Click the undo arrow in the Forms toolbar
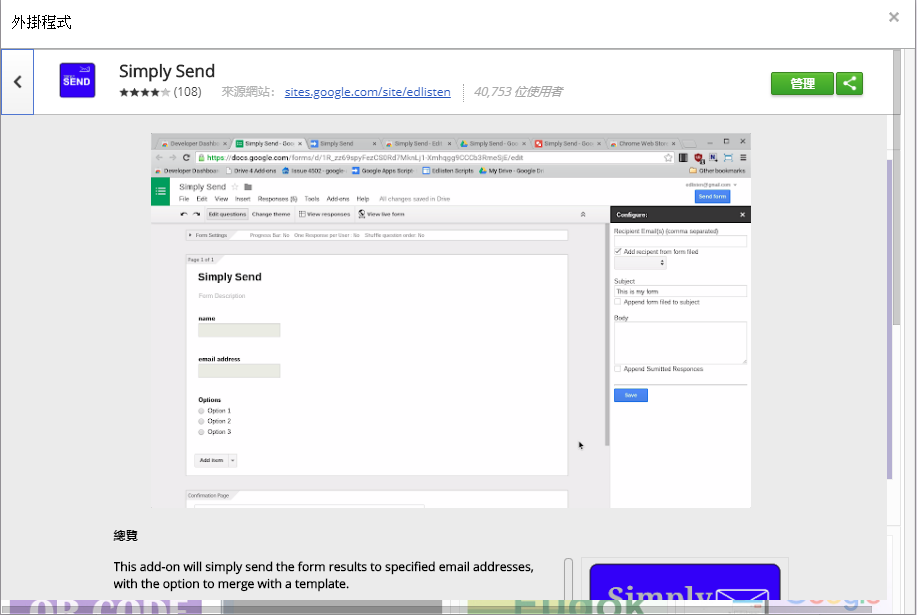 (x=184, y=215)
